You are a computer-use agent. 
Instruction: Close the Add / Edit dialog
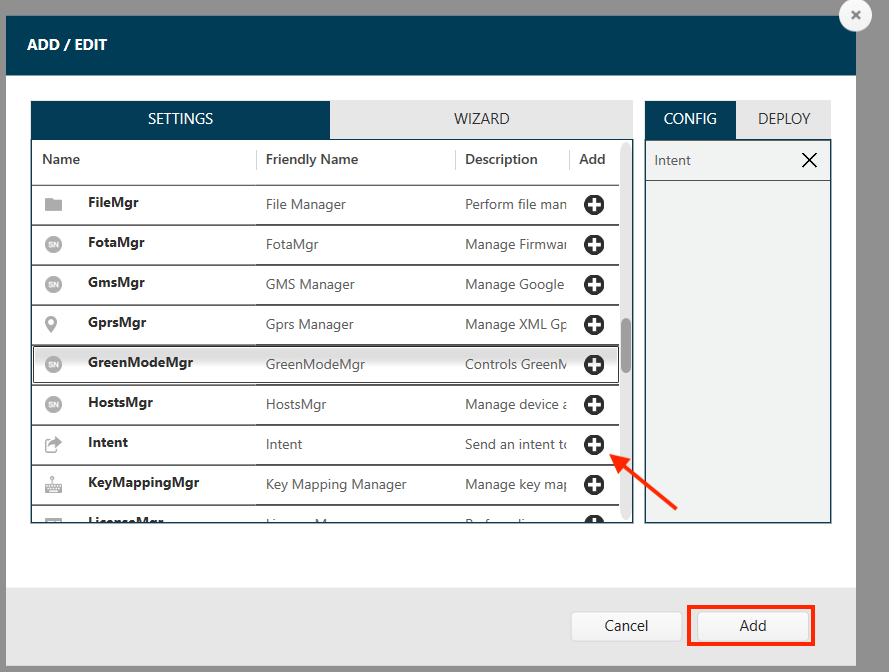pos(855,16)
